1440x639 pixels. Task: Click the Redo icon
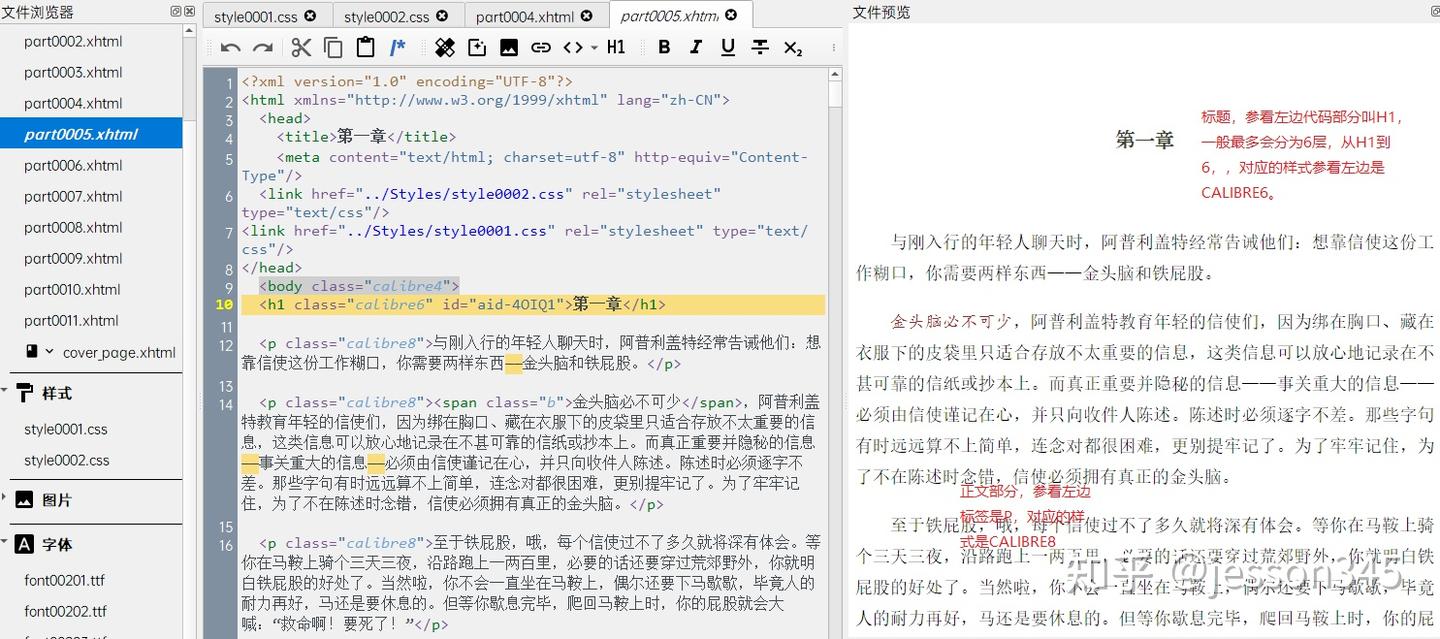tap(262, 47)
